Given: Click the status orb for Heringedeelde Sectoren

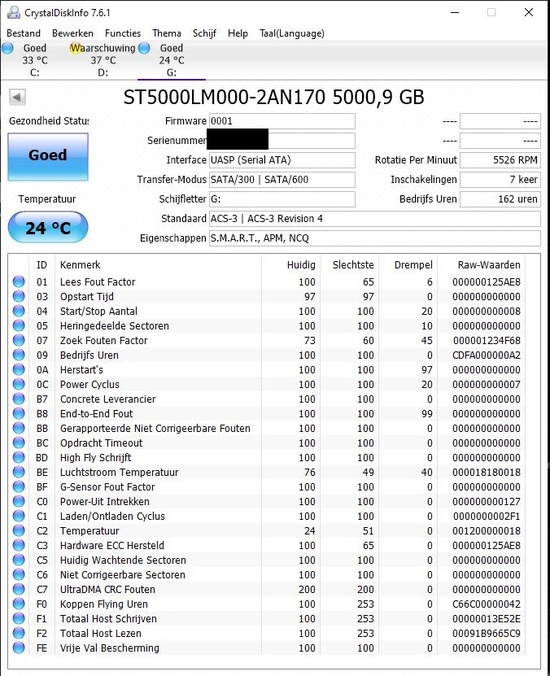Looking at the screenshot, I should (19, 325).
